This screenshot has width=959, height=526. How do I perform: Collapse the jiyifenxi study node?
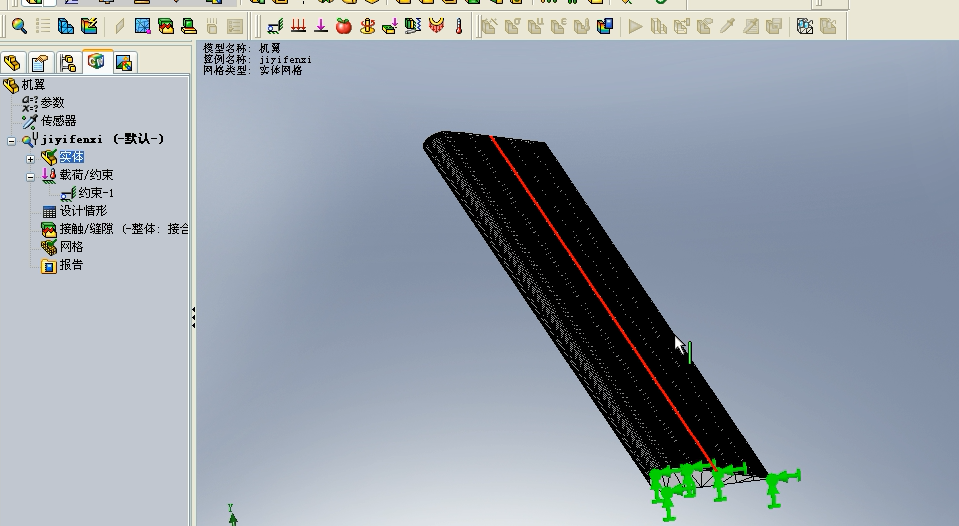(11, 141)
